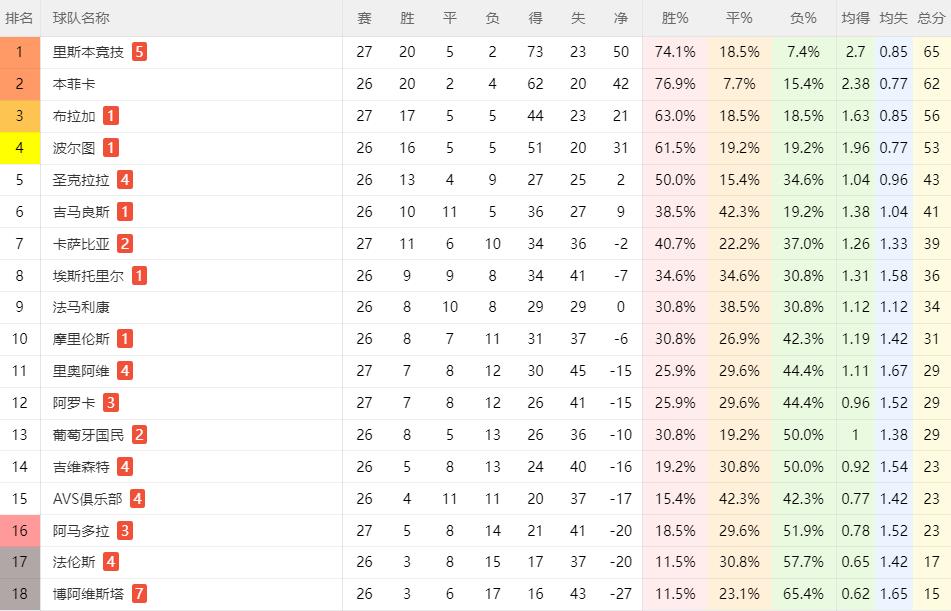Click the red badge 4 beside AVS俱乐部
Viewport: 951px width, 611px height.
(138, 499)
